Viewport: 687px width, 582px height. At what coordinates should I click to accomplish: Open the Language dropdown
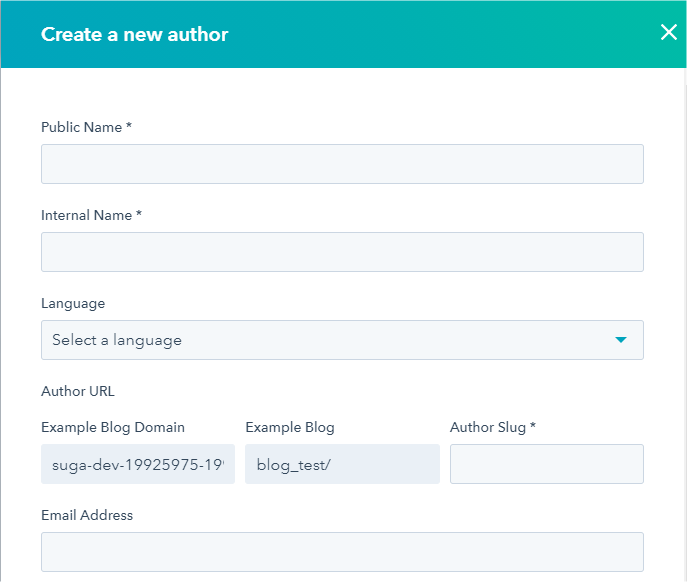pyautogui.click(x=342, y=340)
